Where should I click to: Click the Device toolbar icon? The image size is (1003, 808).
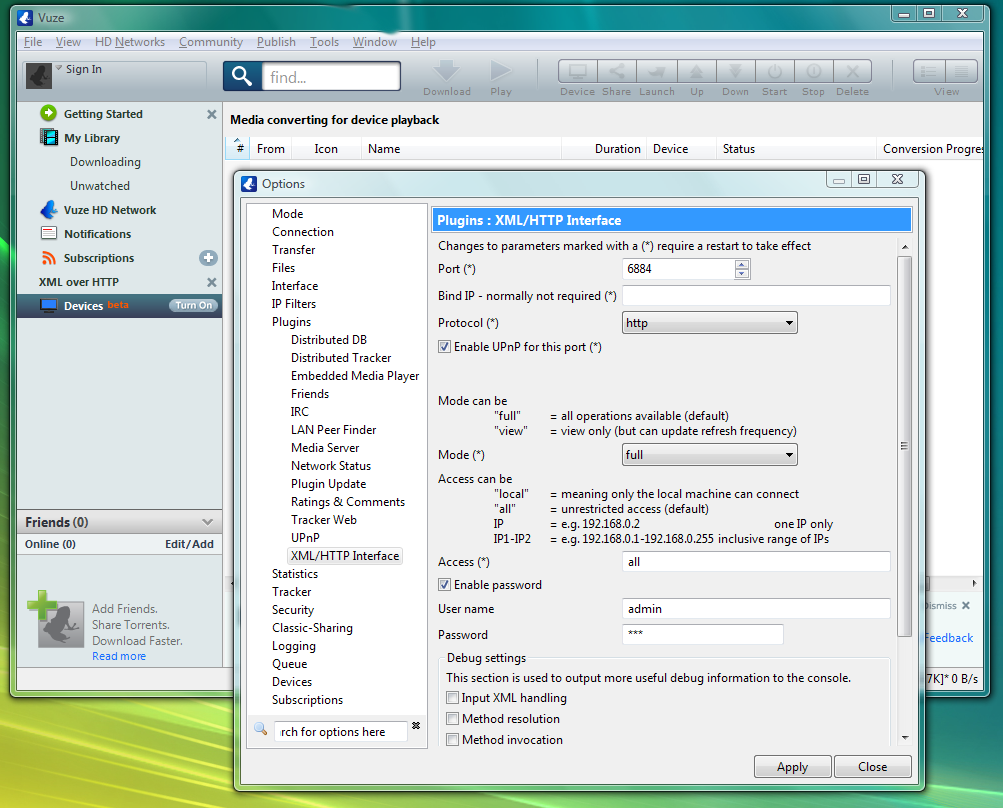(578, 71)
